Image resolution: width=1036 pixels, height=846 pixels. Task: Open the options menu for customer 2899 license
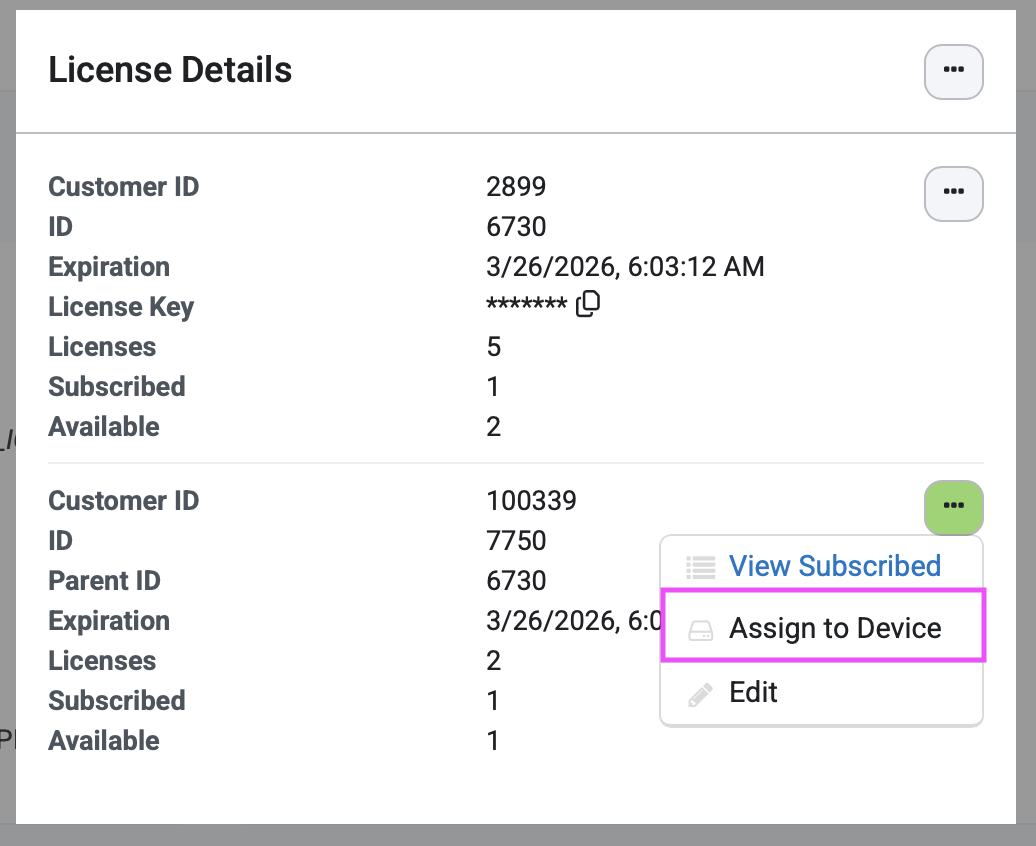point(953,192)
